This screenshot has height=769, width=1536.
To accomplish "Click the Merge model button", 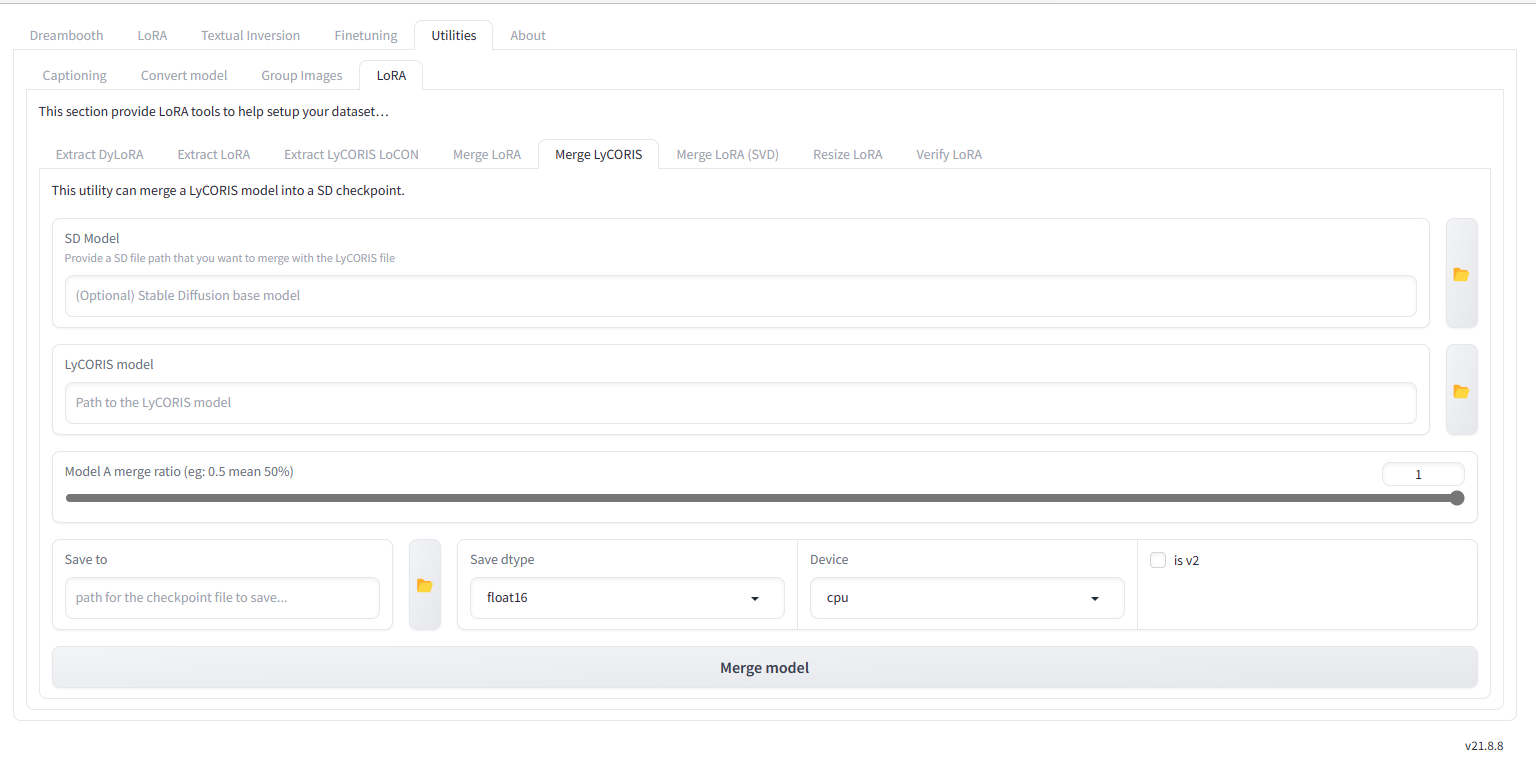I will point(764,667).
